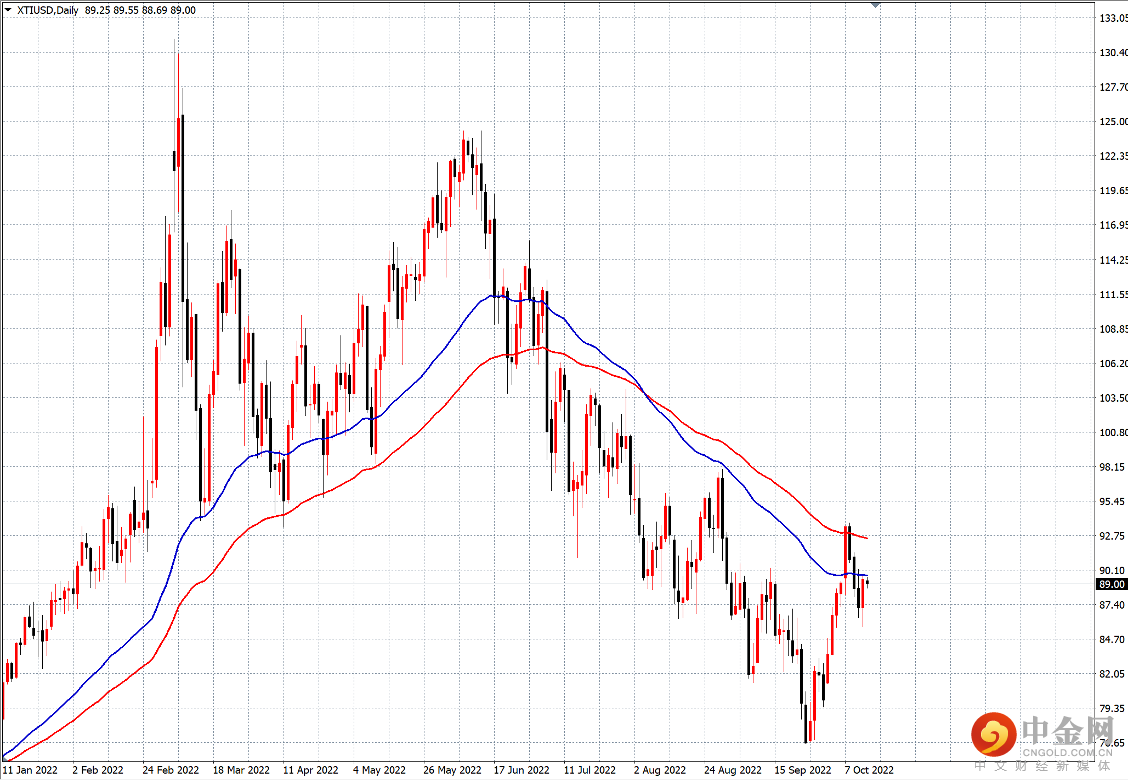Click the 116.95 price scale label
1128x784 pixels.
tap(1114, 225)
